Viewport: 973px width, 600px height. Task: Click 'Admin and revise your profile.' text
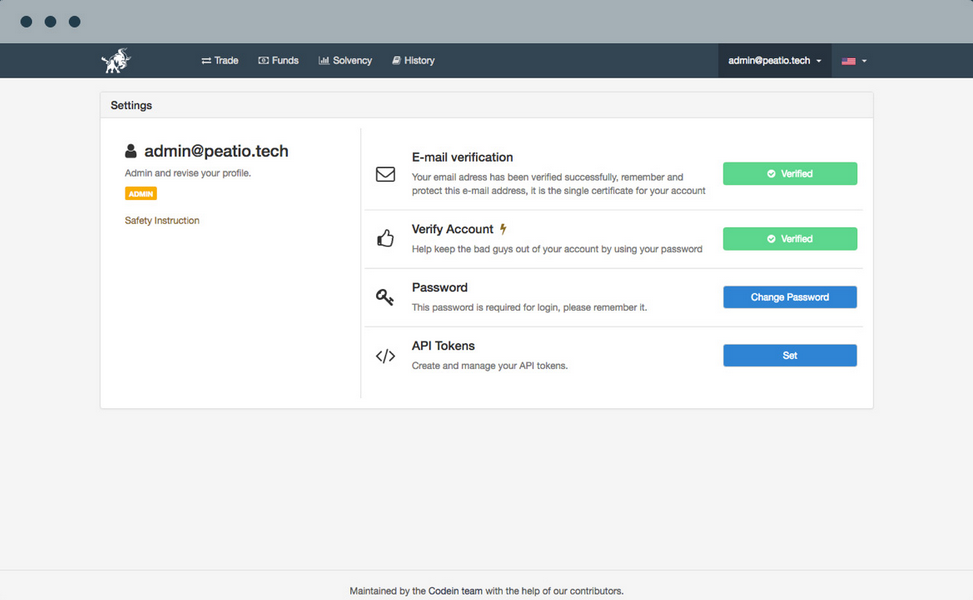click(x=188, y=173)
